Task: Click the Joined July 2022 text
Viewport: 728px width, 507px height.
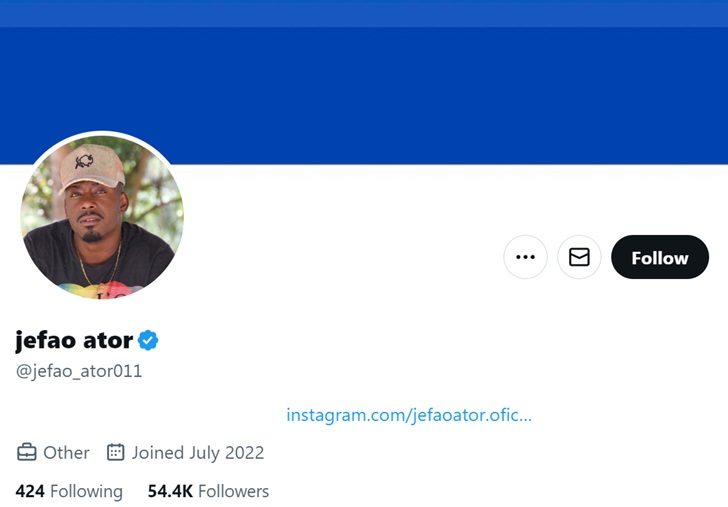Action: click(198, 452)
